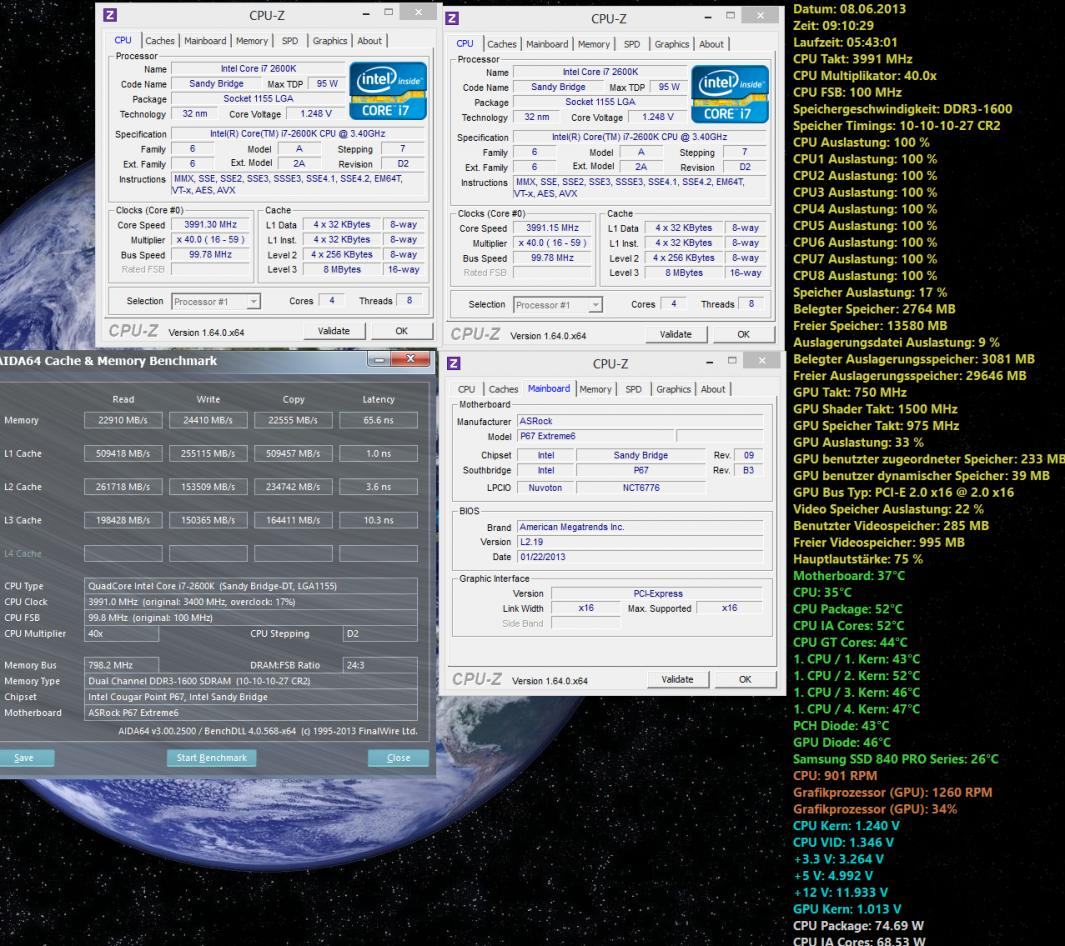This screenshot has width=1065, height=946.
Task: Click the CPU-Z icon in the Mainboard window
Action: pyautogui.click(x=454, y=363)
